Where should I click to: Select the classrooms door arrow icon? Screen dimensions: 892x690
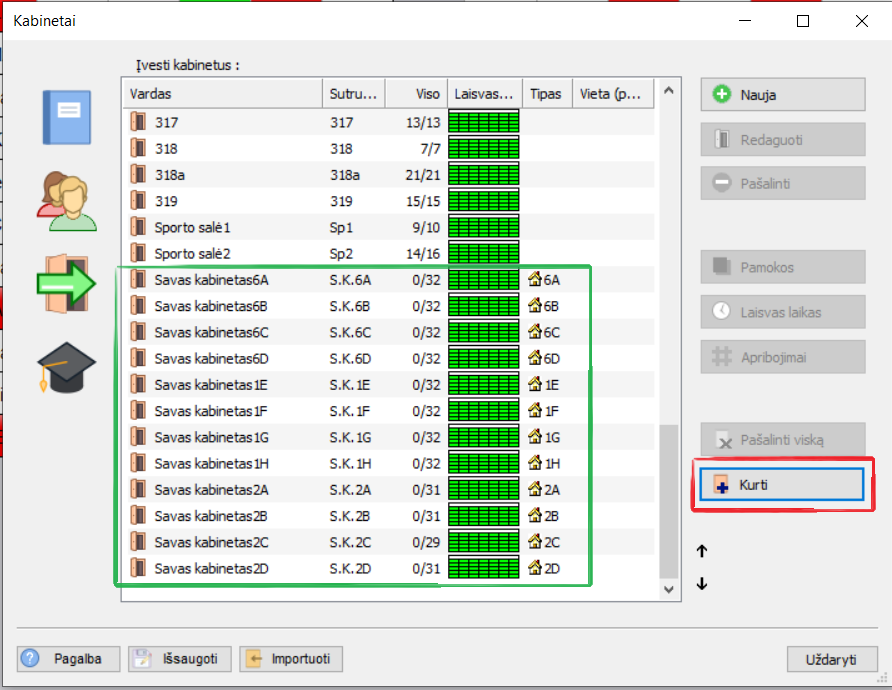(66, 283)
